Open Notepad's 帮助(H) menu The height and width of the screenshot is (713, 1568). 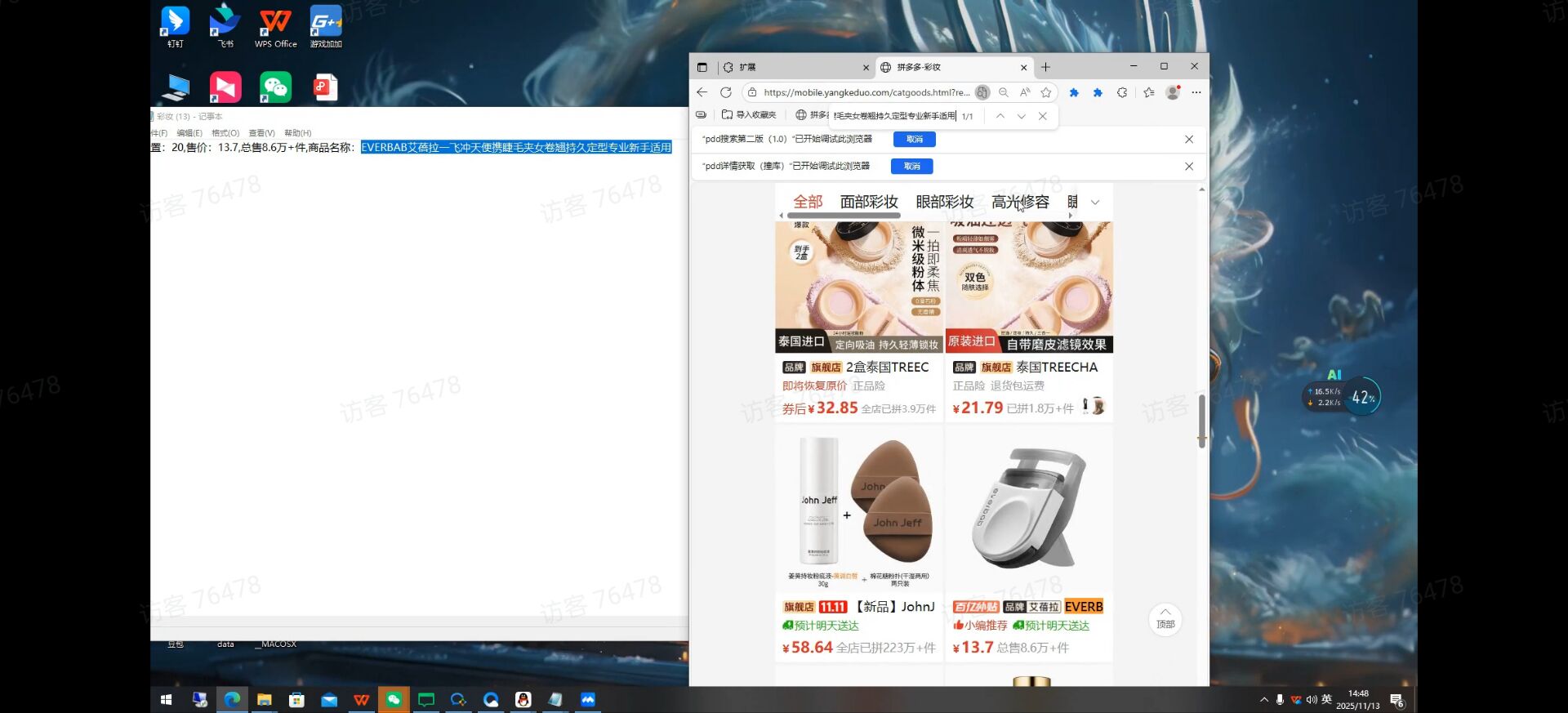pyautogui.click(x=297, y=133)
